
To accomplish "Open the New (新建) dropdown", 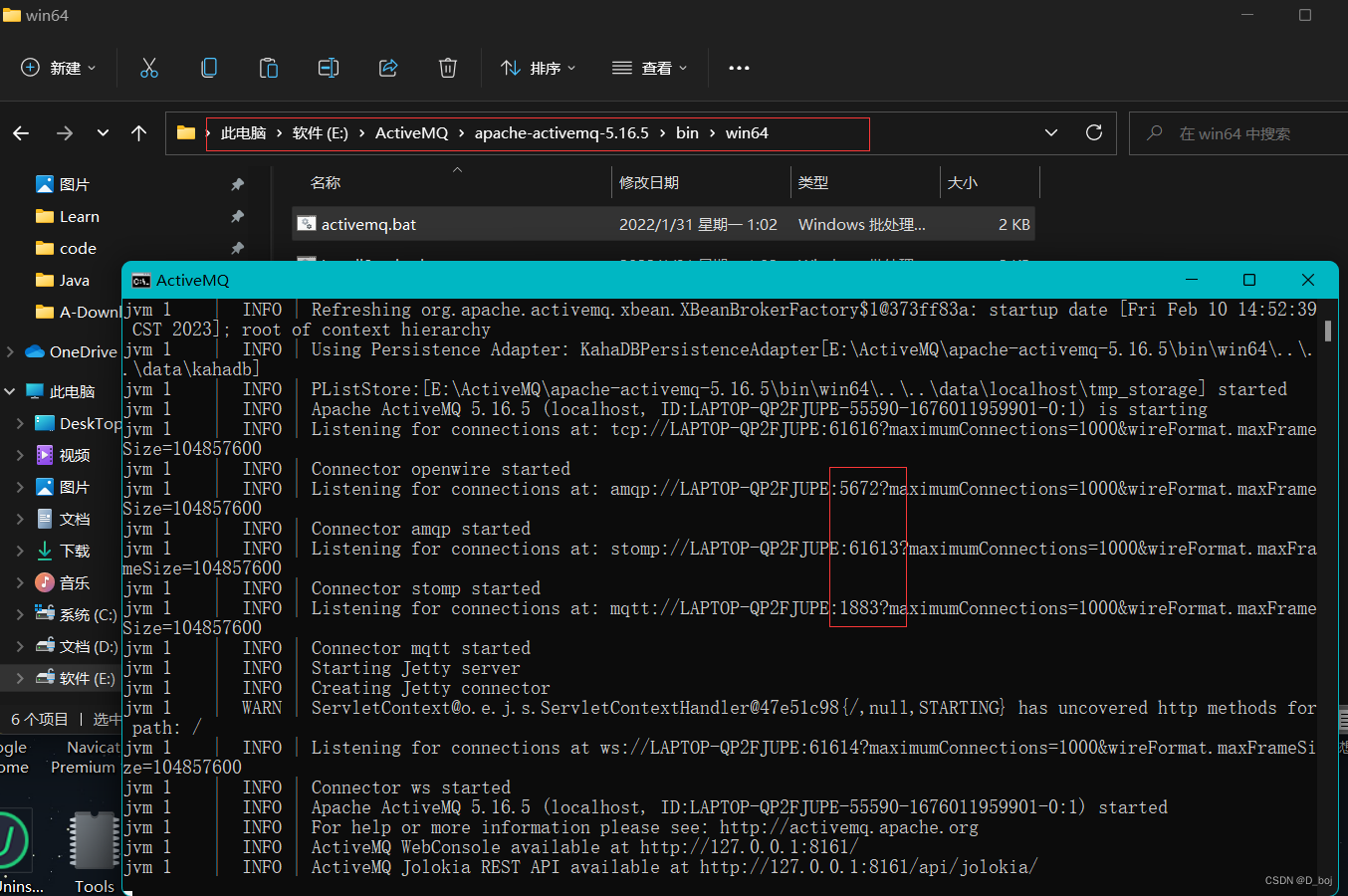I will coord(59,68).
